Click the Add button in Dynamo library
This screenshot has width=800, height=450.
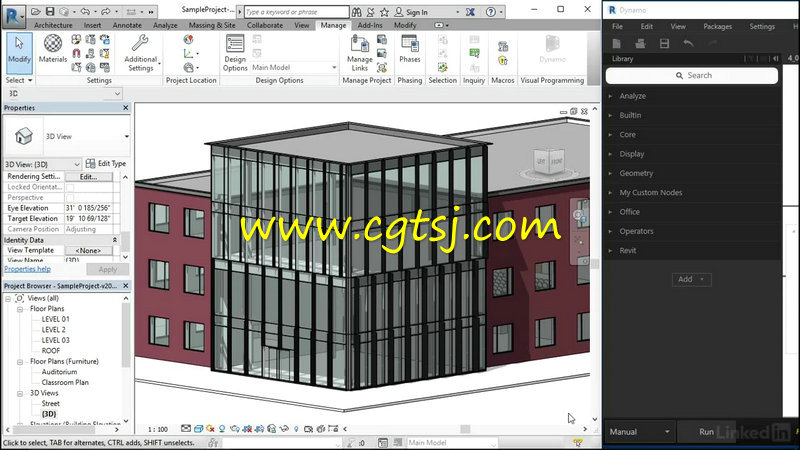click(691, 279)
